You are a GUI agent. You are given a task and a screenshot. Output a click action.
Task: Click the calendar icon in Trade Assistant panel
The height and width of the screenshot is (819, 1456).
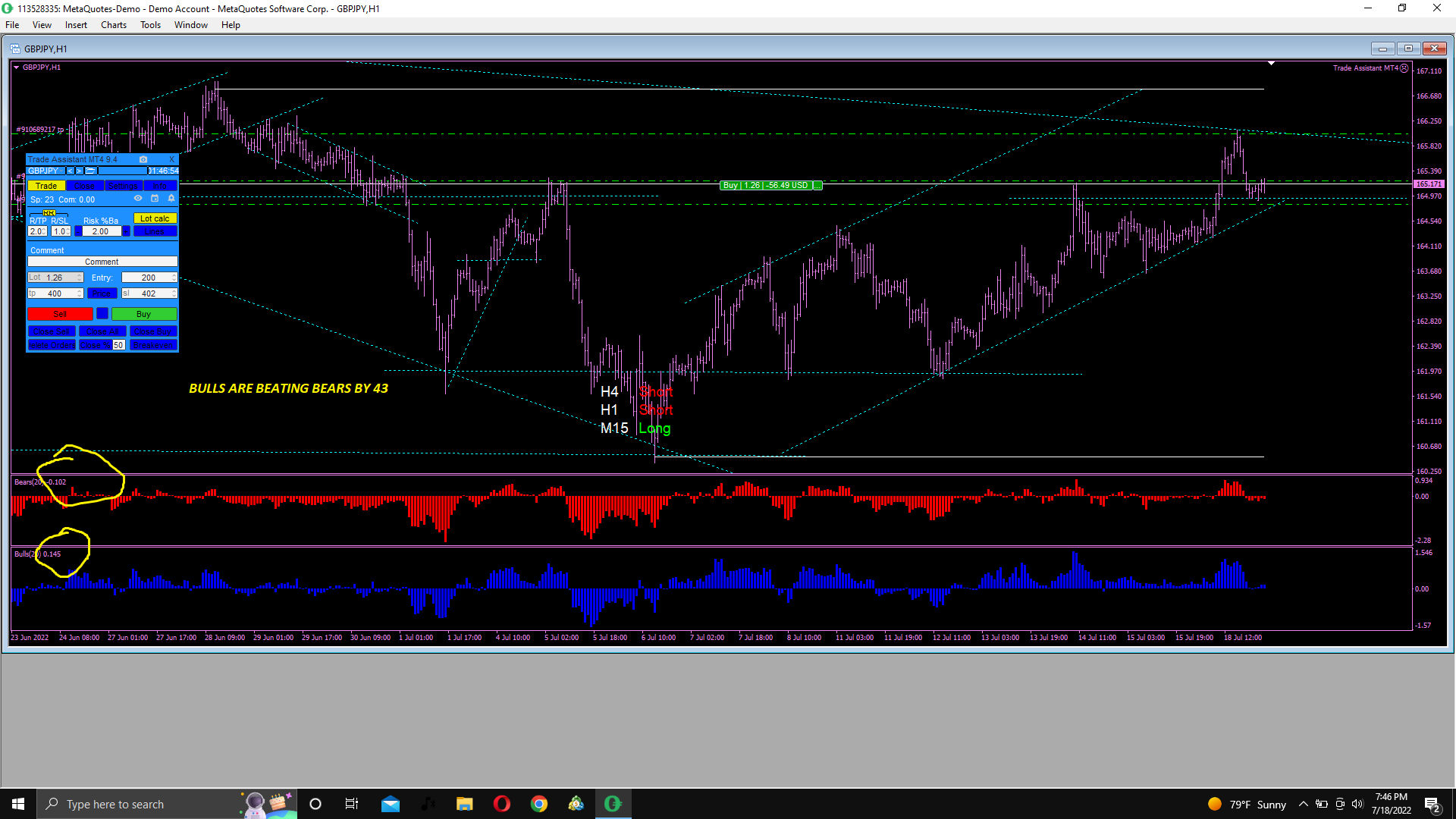point(155,198)
